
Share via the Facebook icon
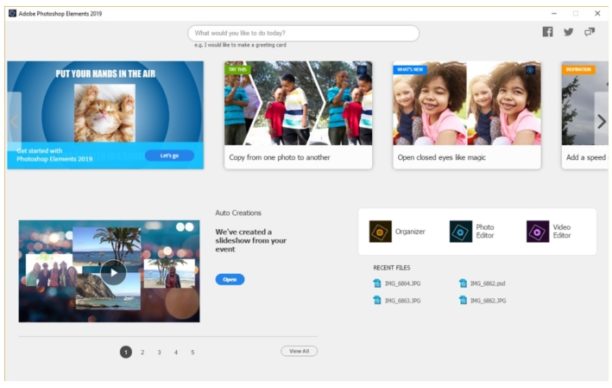coord(548,32)
